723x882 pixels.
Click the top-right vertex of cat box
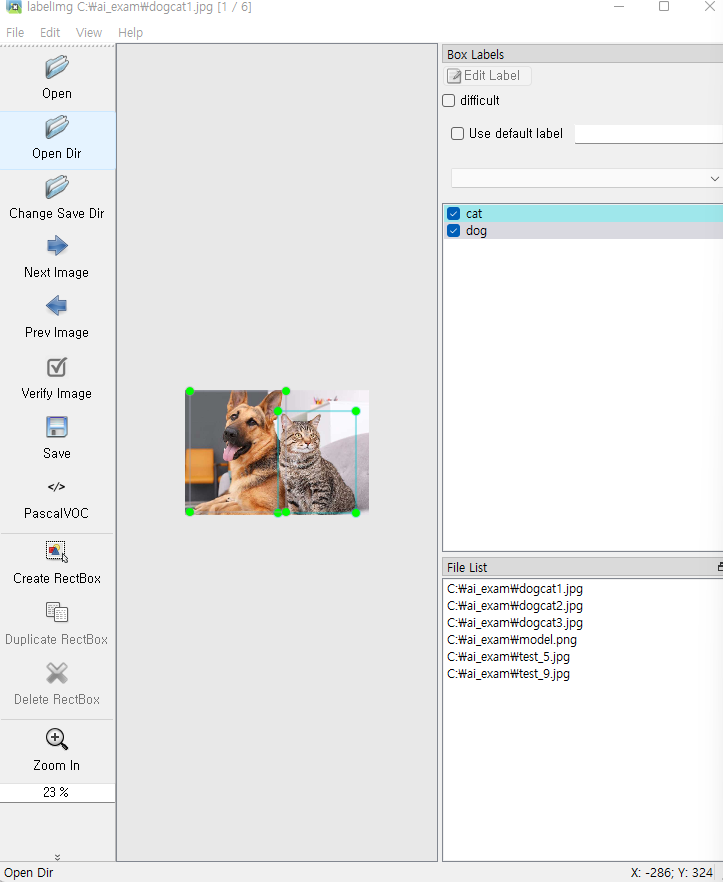pyautogui.click(x=356, y=411)
